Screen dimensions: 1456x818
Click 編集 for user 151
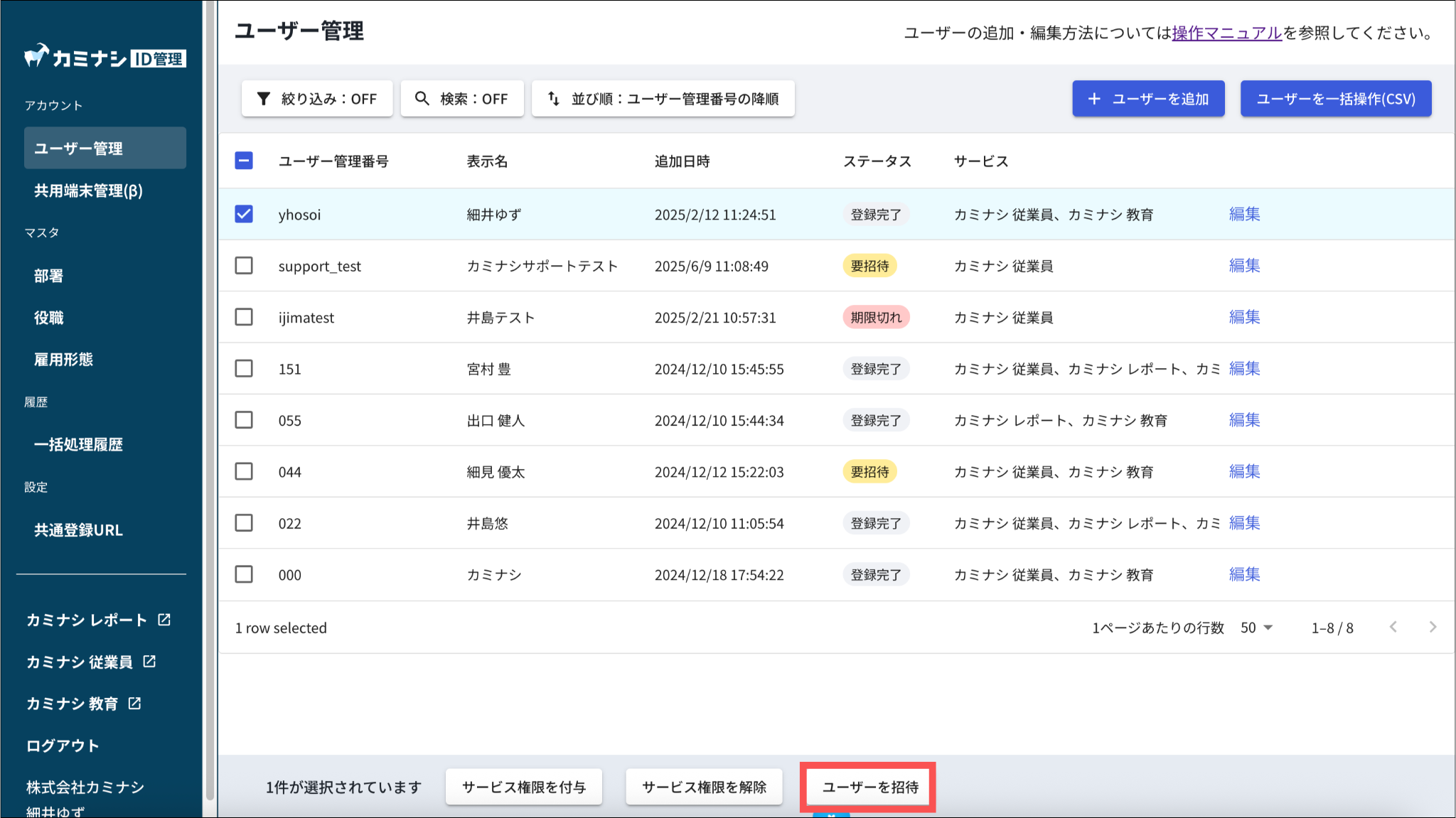coord(1245,368)
